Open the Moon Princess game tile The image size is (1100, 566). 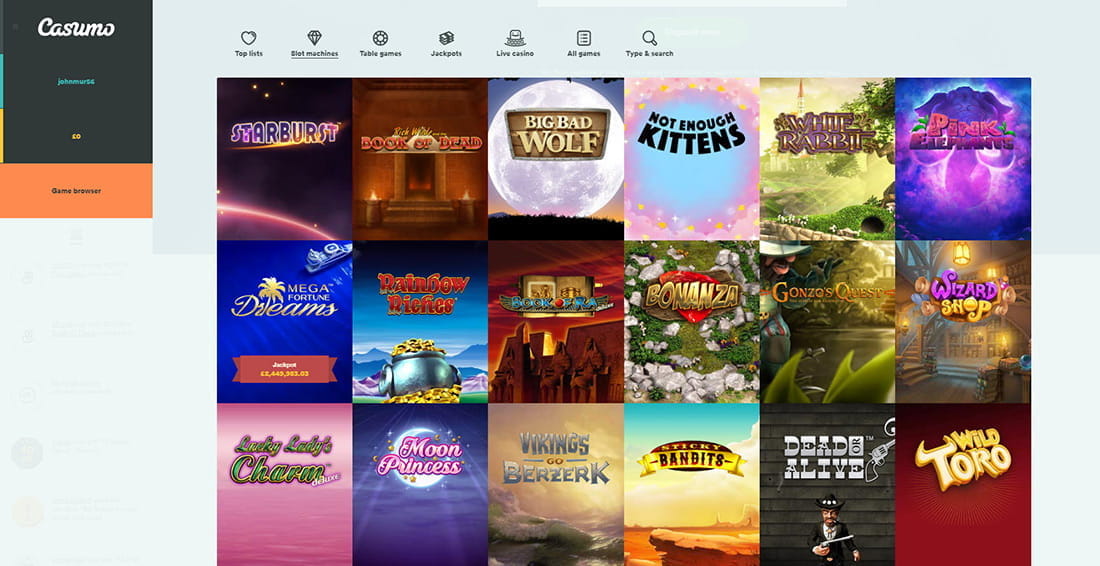[420, 485]
